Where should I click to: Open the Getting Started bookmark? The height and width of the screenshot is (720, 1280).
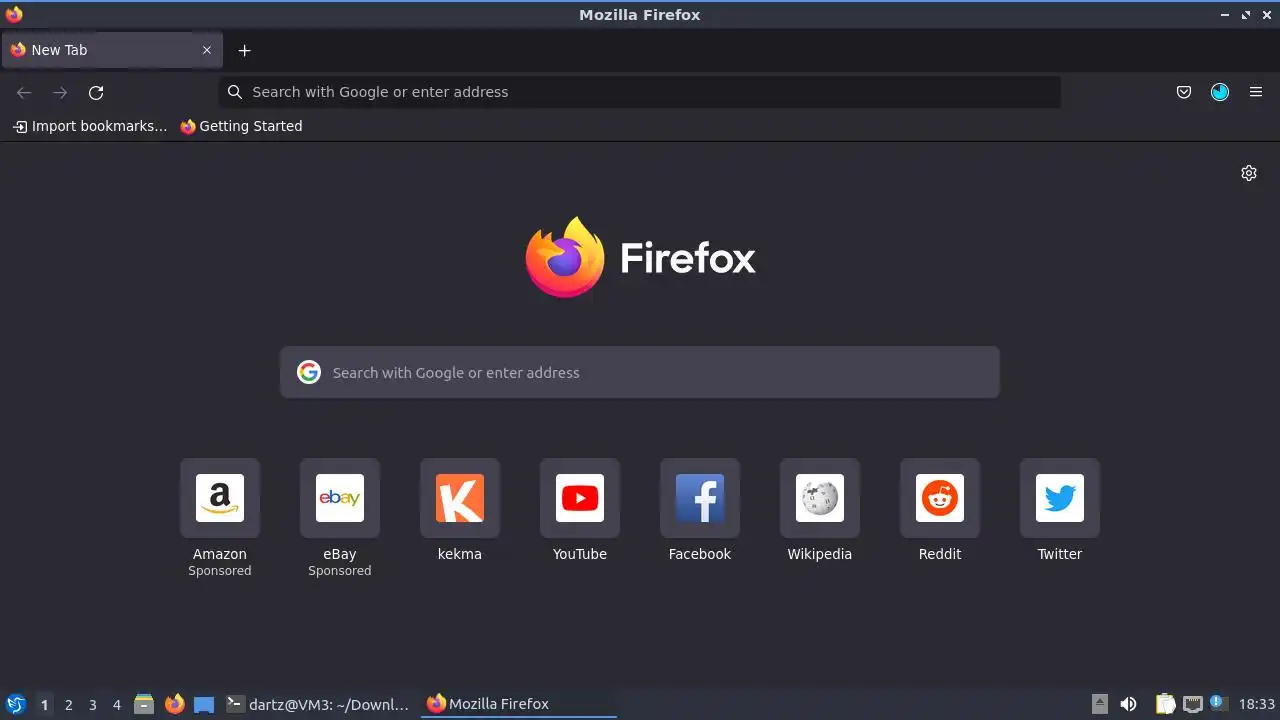tap(241, 126)
